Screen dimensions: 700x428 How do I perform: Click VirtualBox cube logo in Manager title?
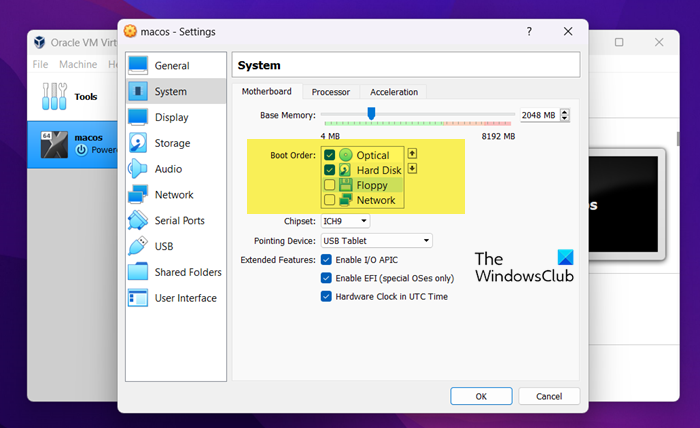pyautogui.click(x=40, y=42)
